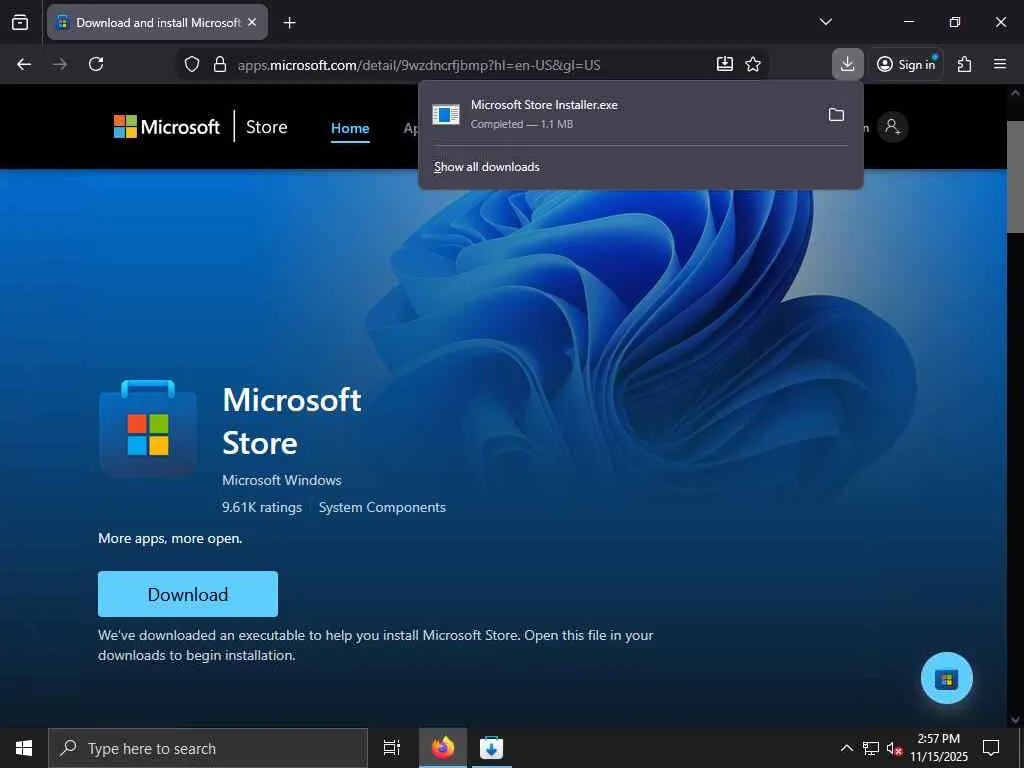
Task: Open the extensions puzzle icon
Action: coord(965,64)
